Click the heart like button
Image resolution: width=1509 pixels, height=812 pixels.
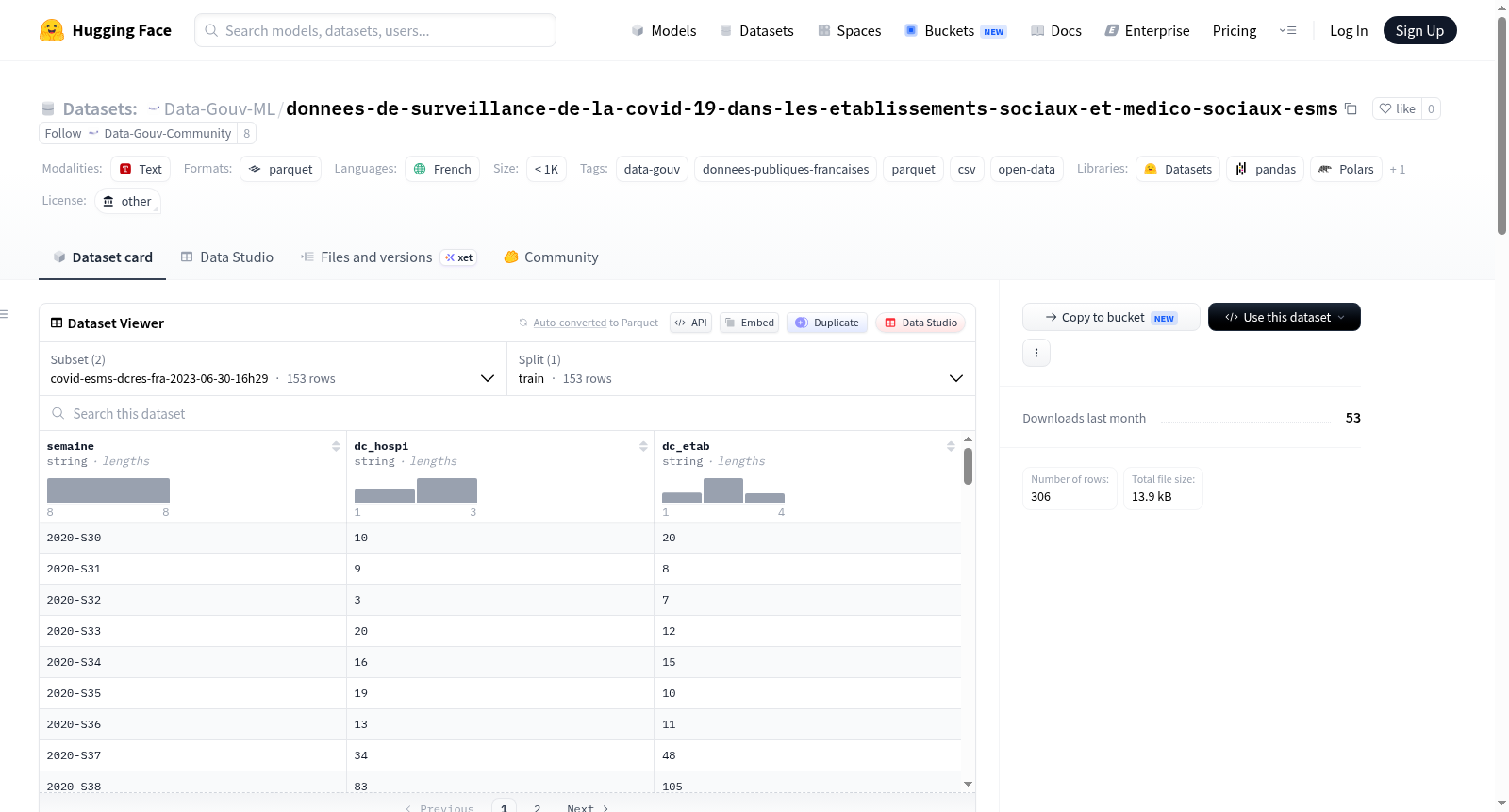(1397, 108)
